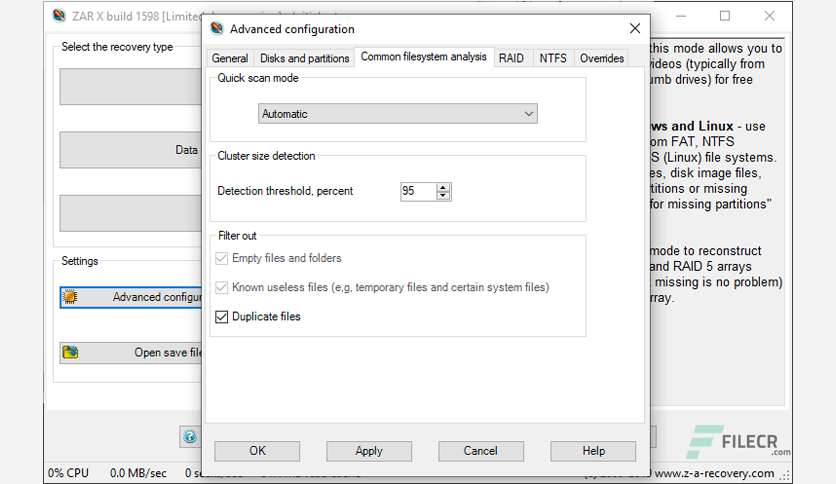Open the RAID tab

click(x=511, y=58)
